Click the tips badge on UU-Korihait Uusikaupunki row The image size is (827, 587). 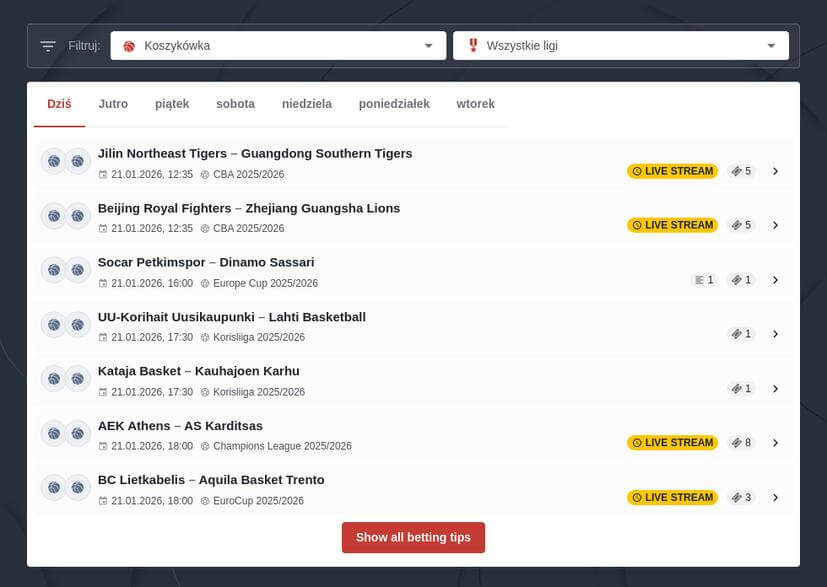(x=741, y=334)
